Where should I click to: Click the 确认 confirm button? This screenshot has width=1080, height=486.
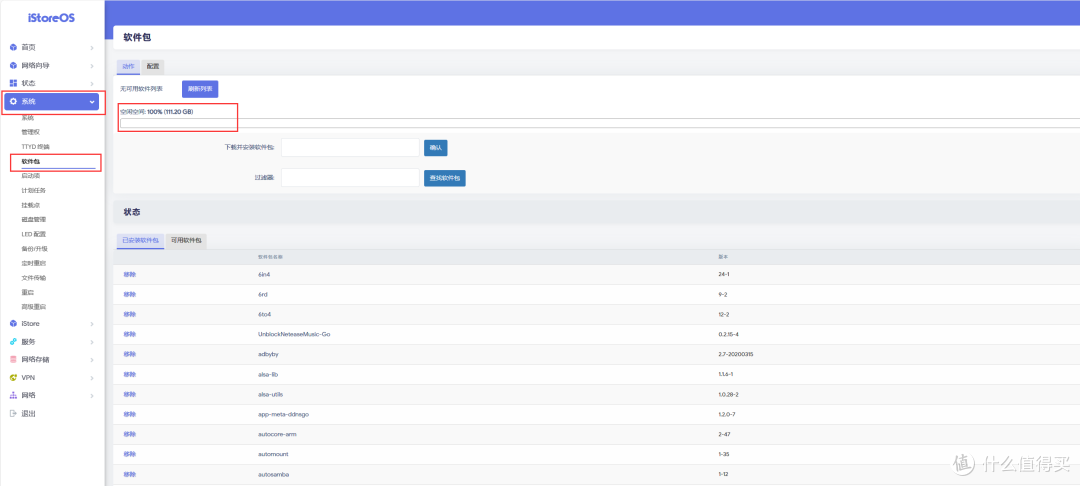pos(435,147)
